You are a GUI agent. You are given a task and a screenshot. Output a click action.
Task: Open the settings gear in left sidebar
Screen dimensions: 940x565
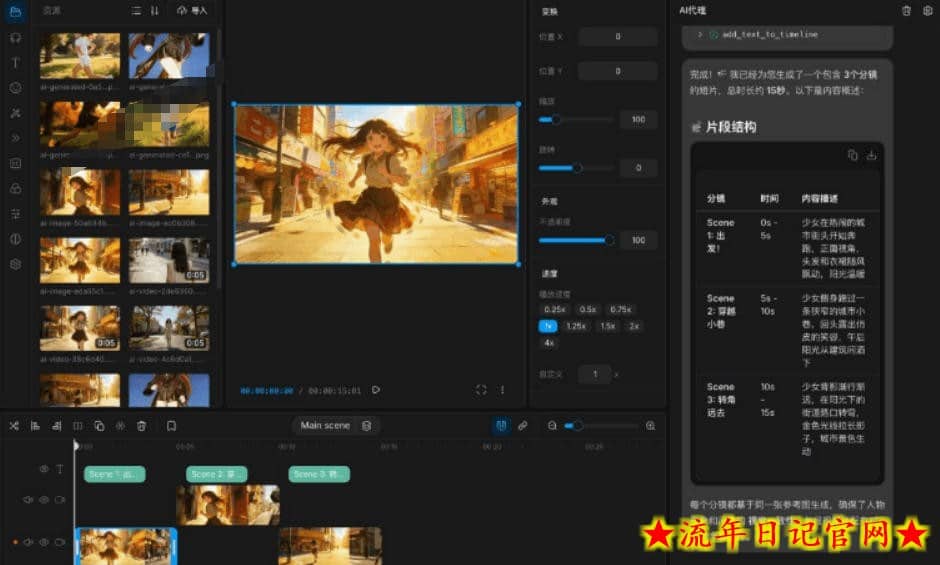[16, 264]
